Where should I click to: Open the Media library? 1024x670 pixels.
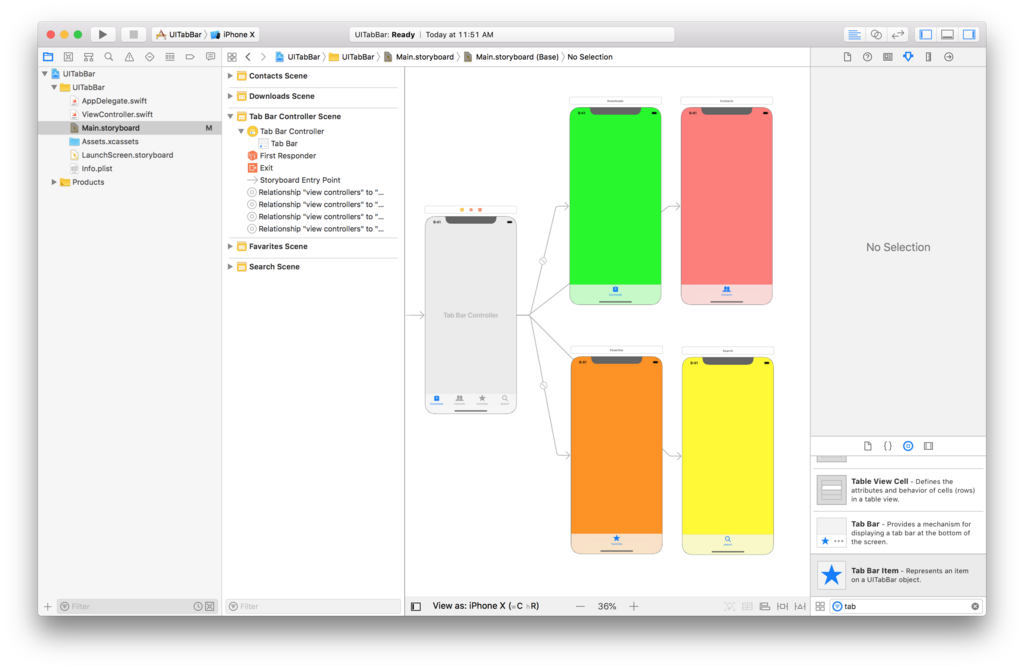(x=928, y=446)
